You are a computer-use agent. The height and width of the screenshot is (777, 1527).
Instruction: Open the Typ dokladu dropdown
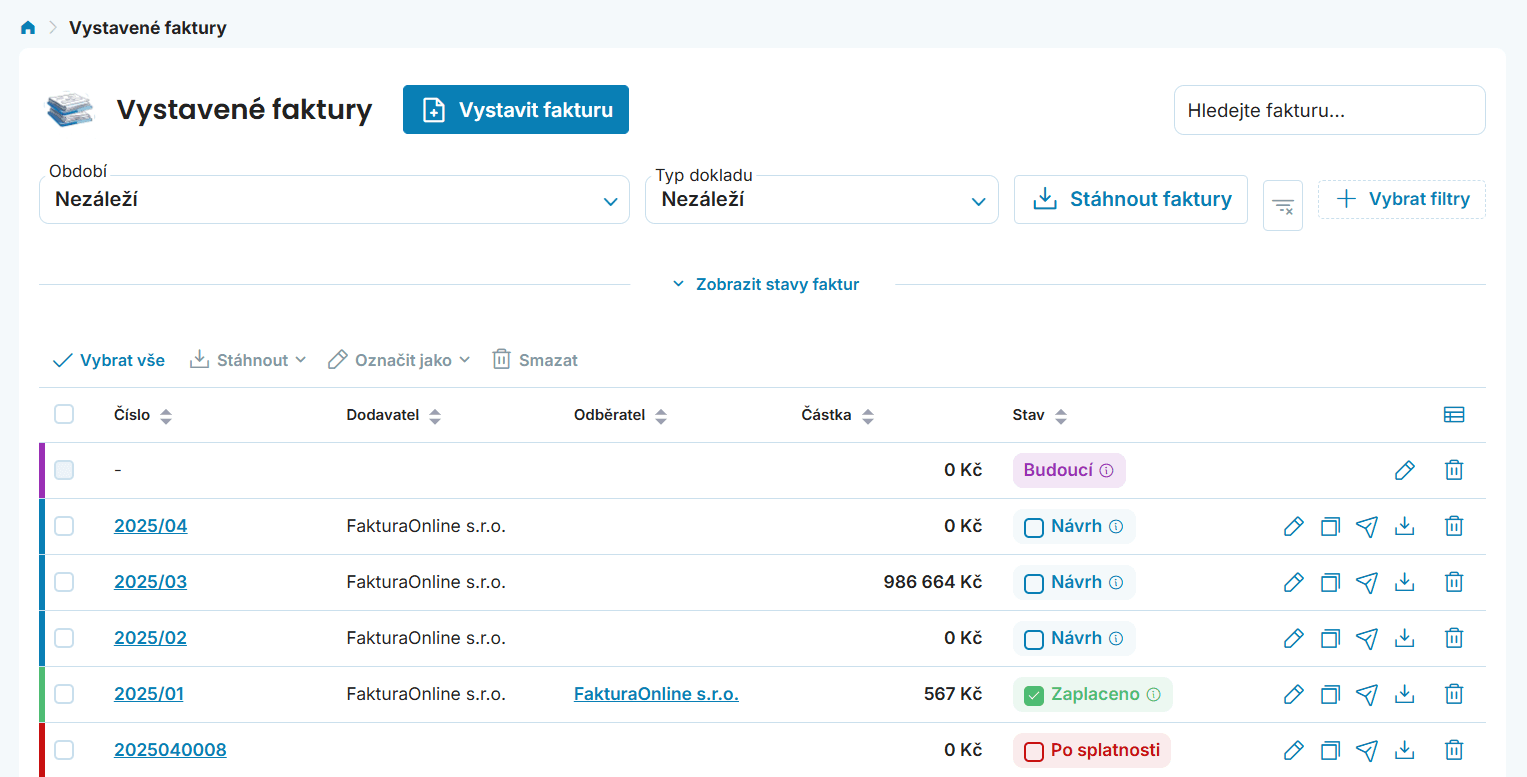click(x=822, y=199)
